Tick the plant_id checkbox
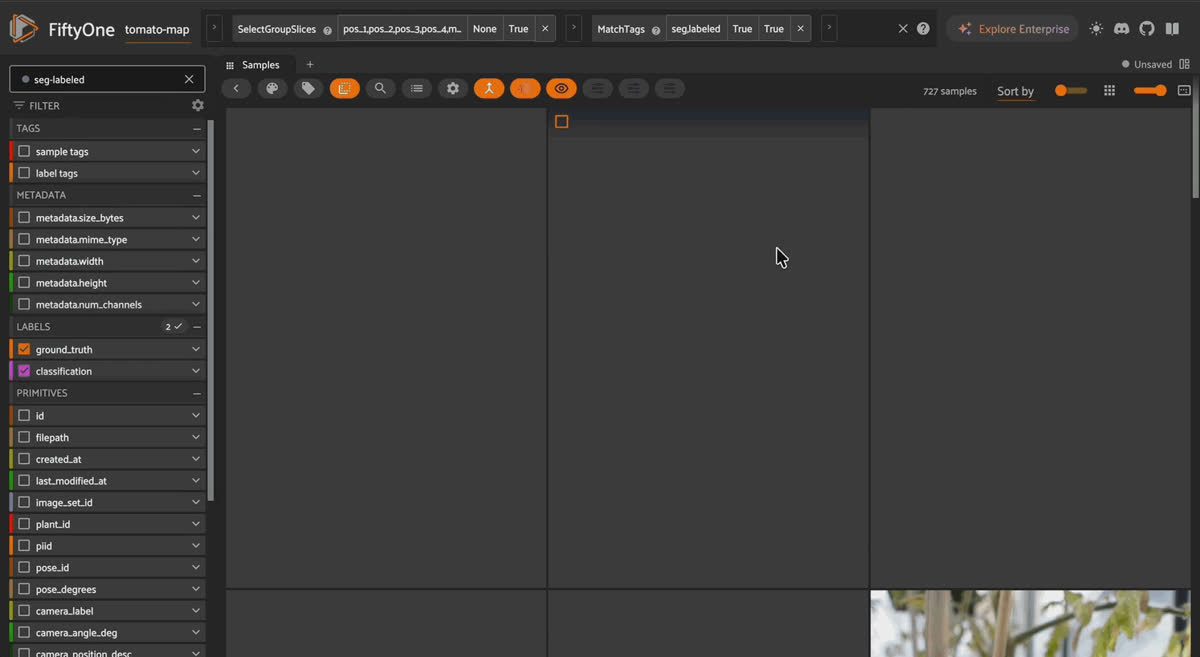 pos(24,524)
